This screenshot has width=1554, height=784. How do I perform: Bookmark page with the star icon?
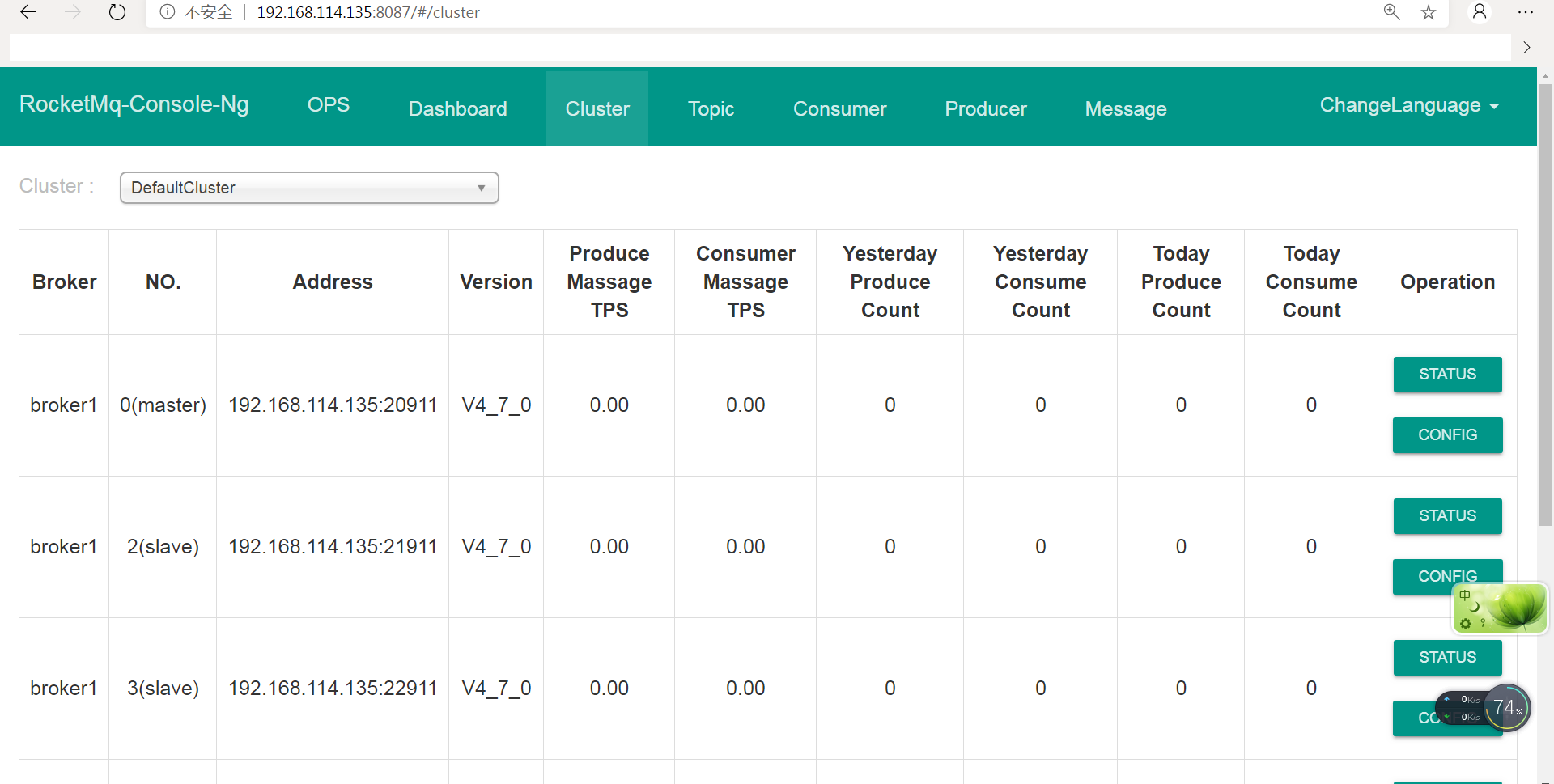(1429, 12)
